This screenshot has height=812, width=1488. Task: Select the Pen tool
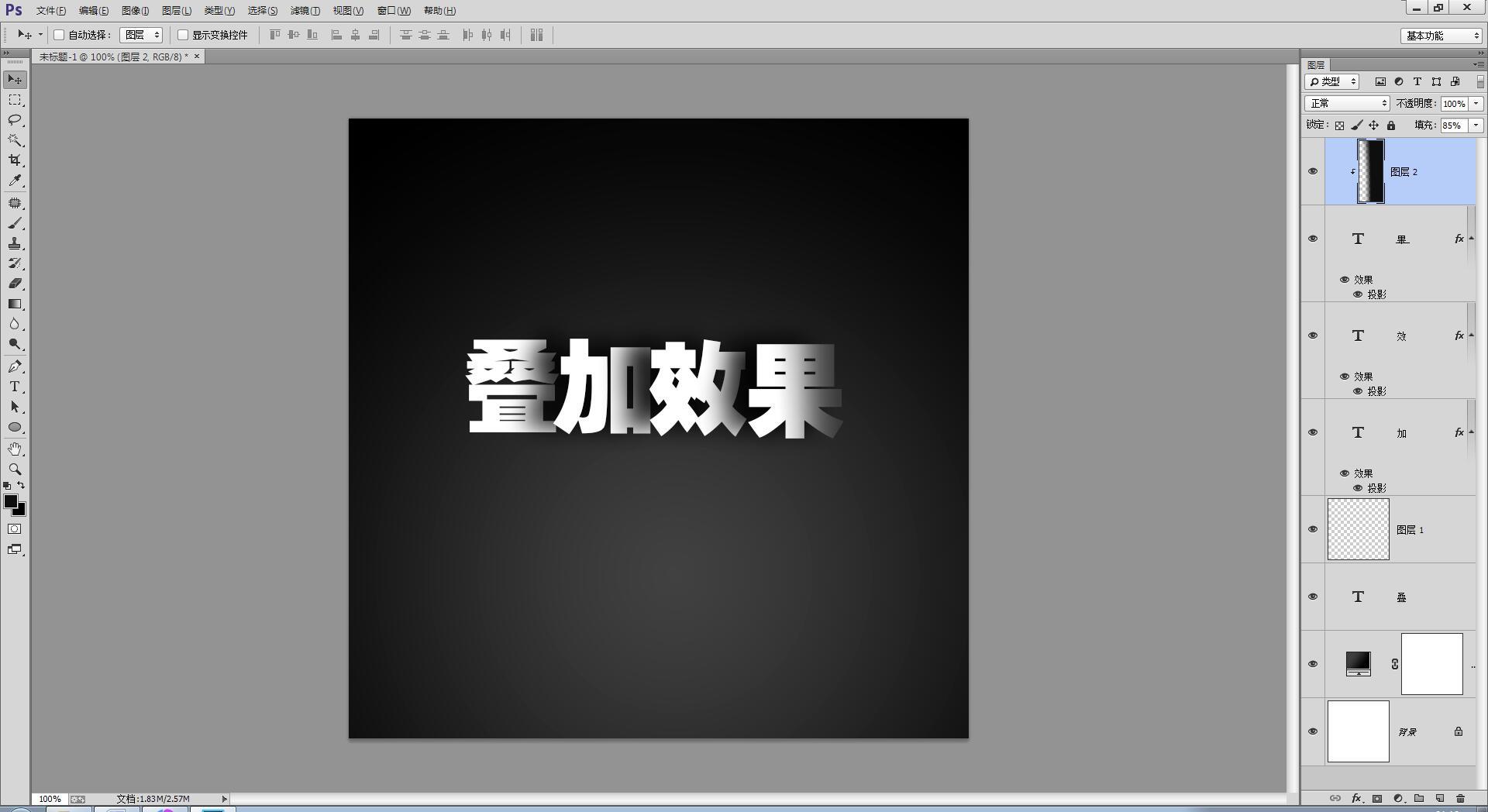(x=15, y=366)
